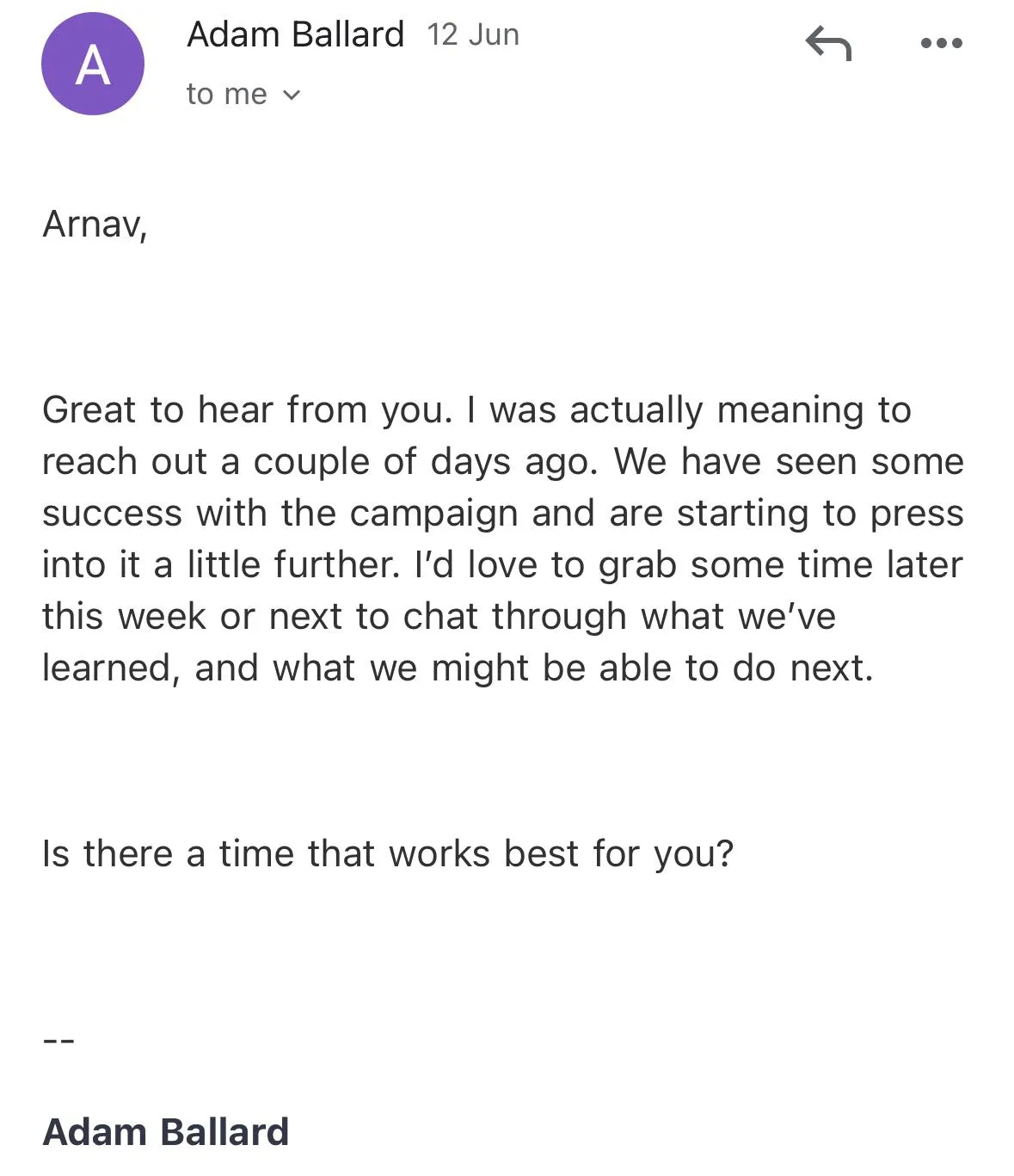Select the 'to me' label
Image resolution: width=1014 pixels, height=1176 pixels.
coord(226,93)
